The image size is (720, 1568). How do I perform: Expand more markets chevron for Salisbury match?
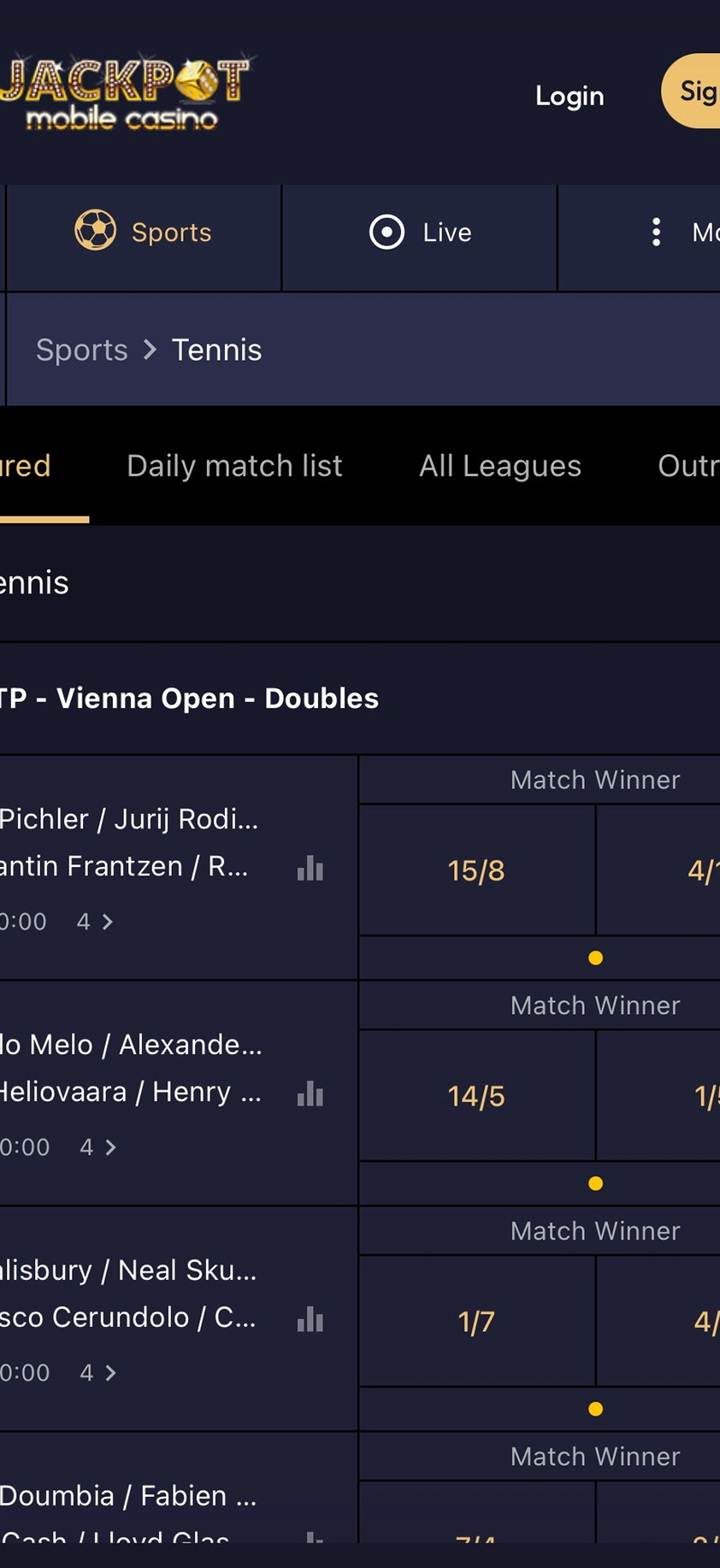click(x=110, y=1373)
